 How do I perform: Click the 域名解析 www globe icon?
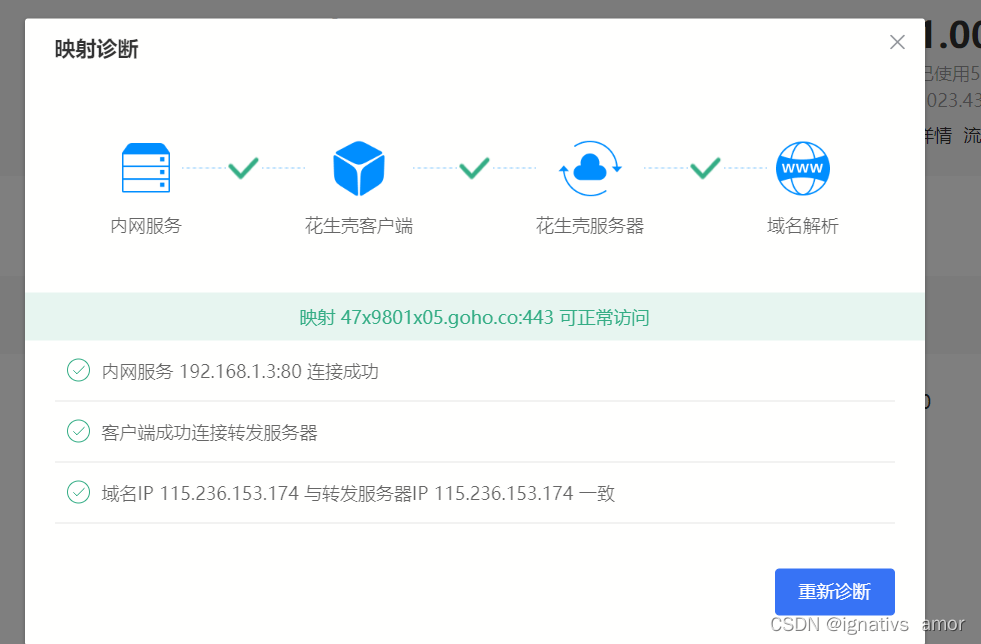(x=803, y=168)
